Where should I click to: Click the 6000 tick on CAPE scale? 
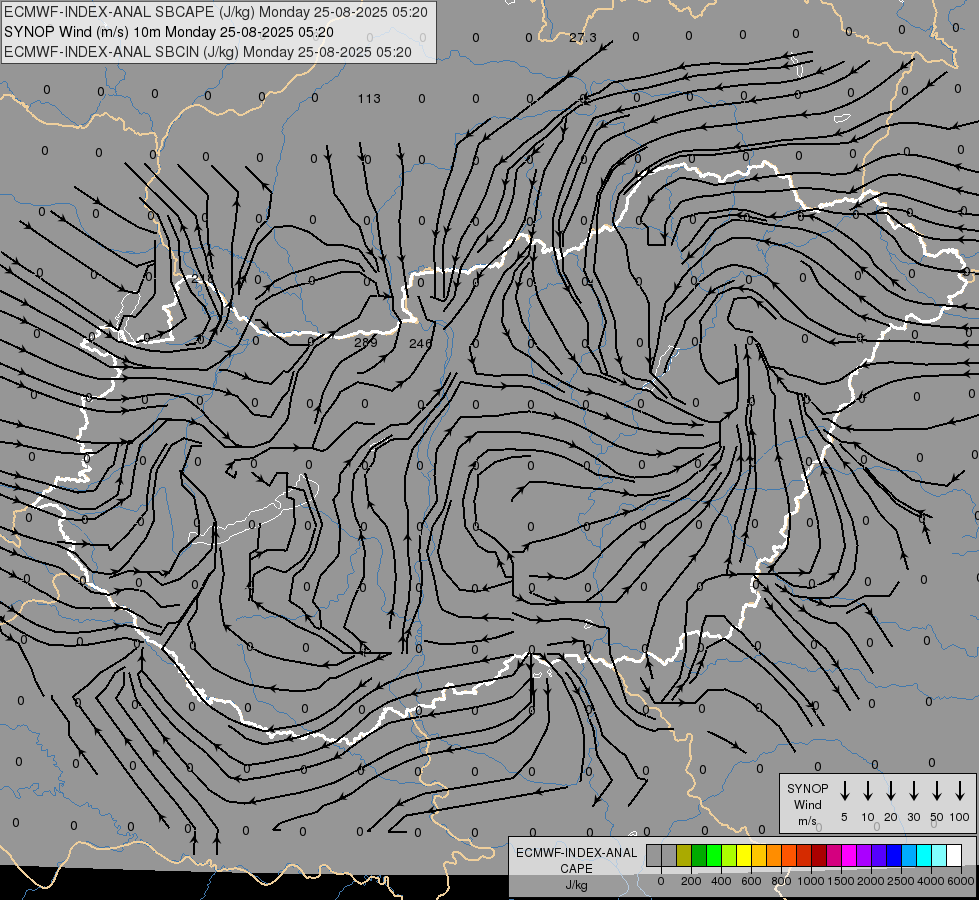pyautogui.click(x=961, y=881)
